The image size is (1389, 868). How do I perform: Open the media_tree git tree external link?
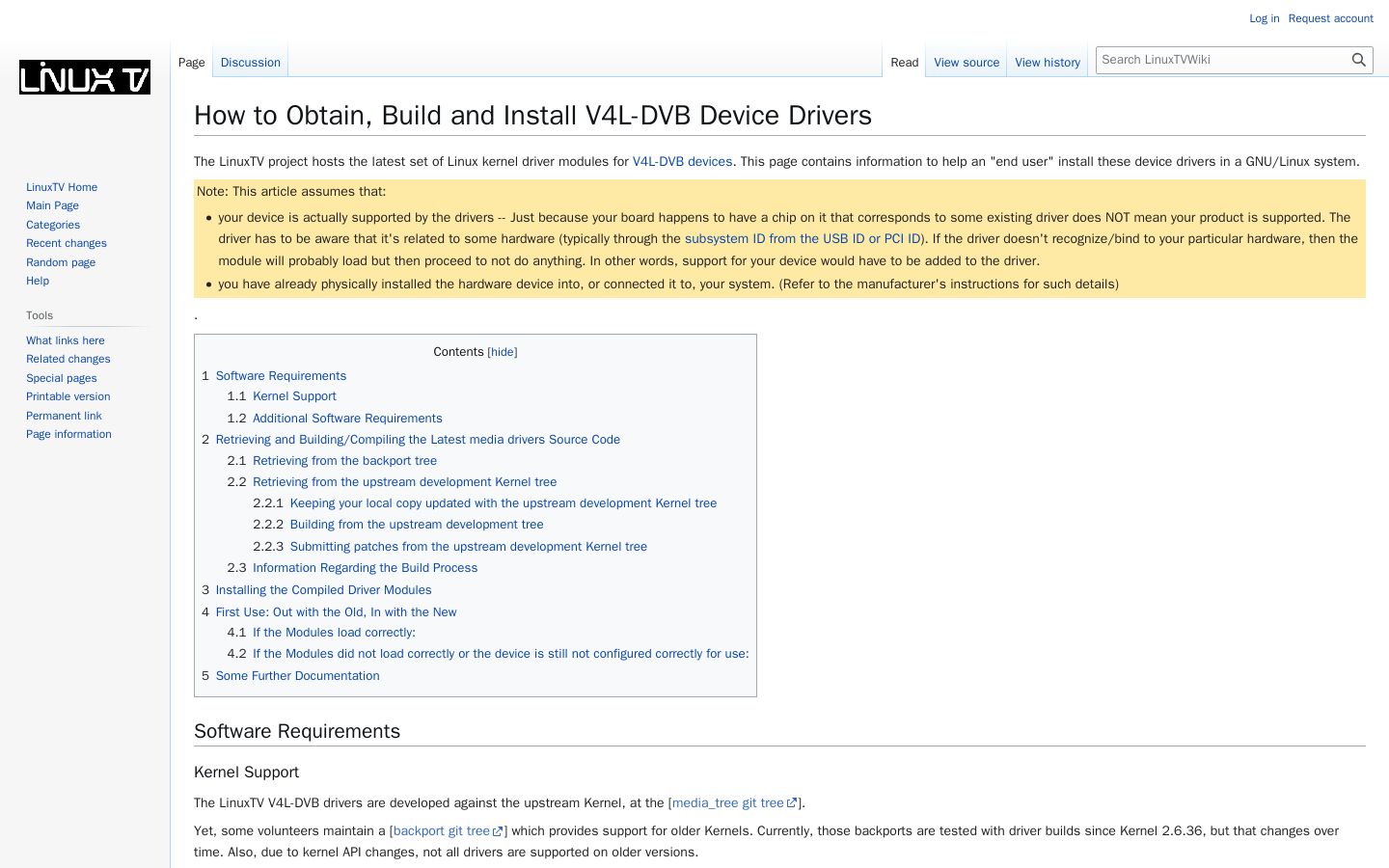click(x=734, y=802)
